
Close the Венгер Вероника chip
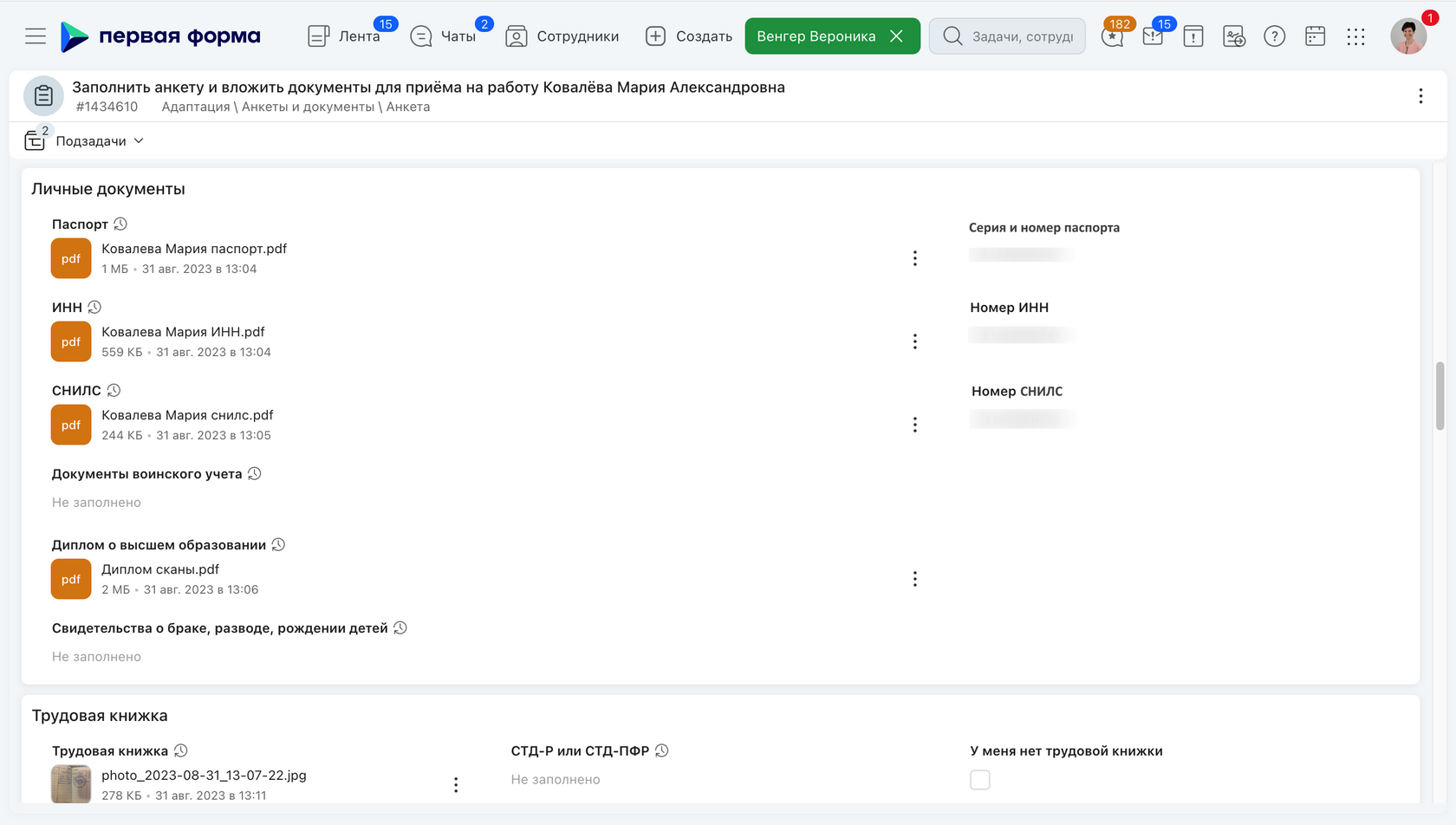(x=896, y=36)
